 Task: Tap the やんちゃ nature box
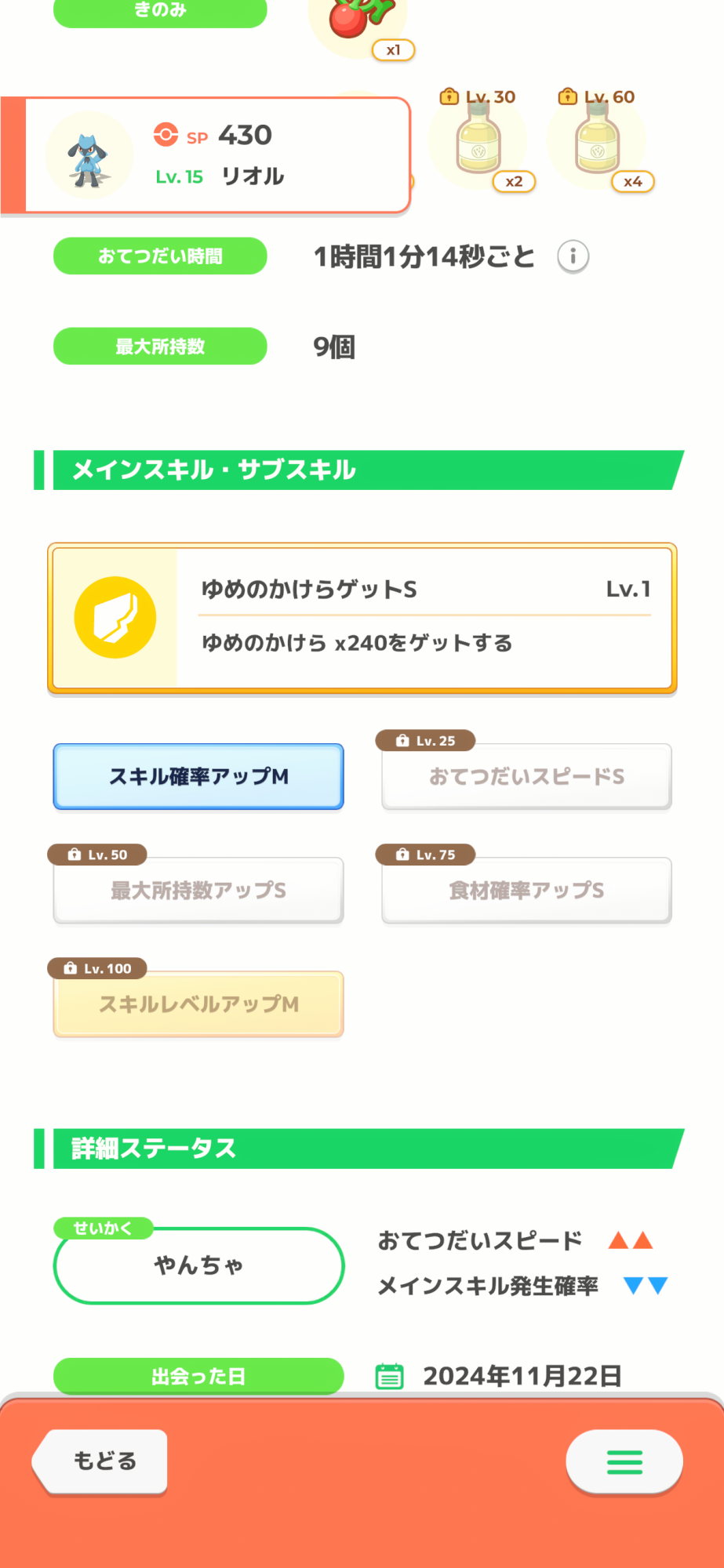tap(198, 1265)
